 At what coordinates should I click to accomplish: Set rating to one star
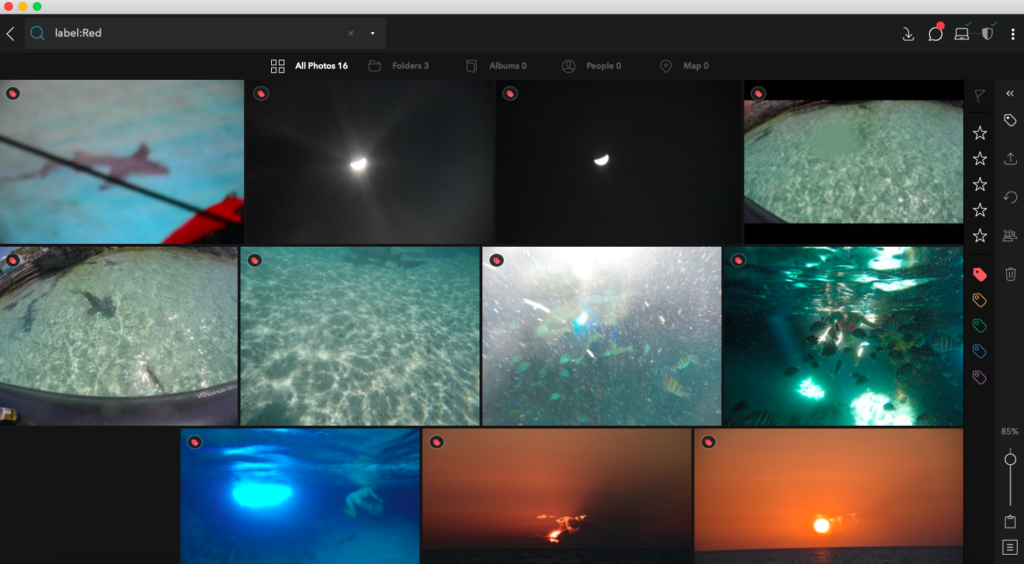(x=980, y=133)
